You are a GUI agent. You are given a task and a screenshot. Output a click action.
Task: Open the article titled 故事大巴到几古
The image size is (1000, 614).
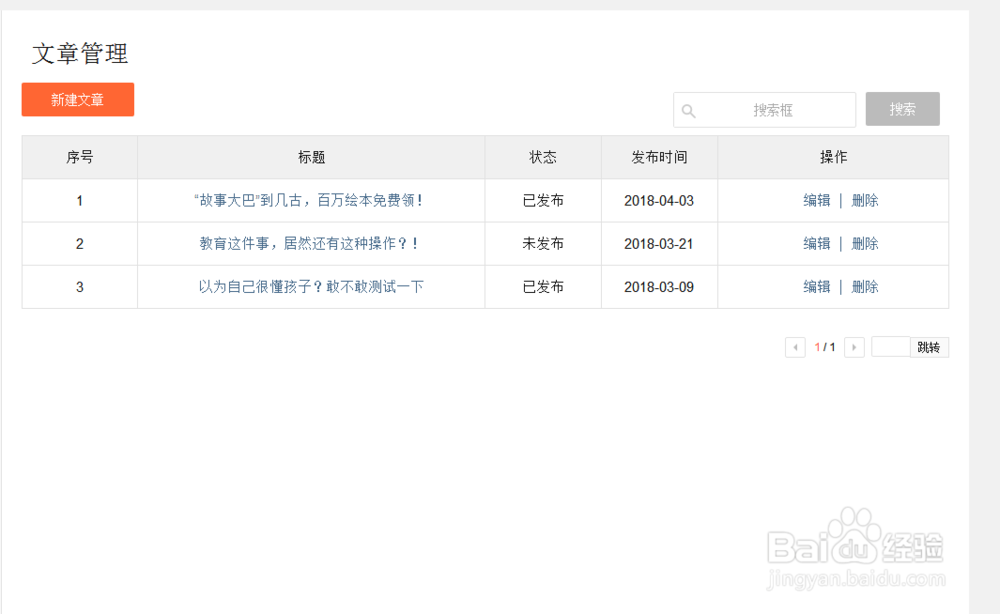311,200
